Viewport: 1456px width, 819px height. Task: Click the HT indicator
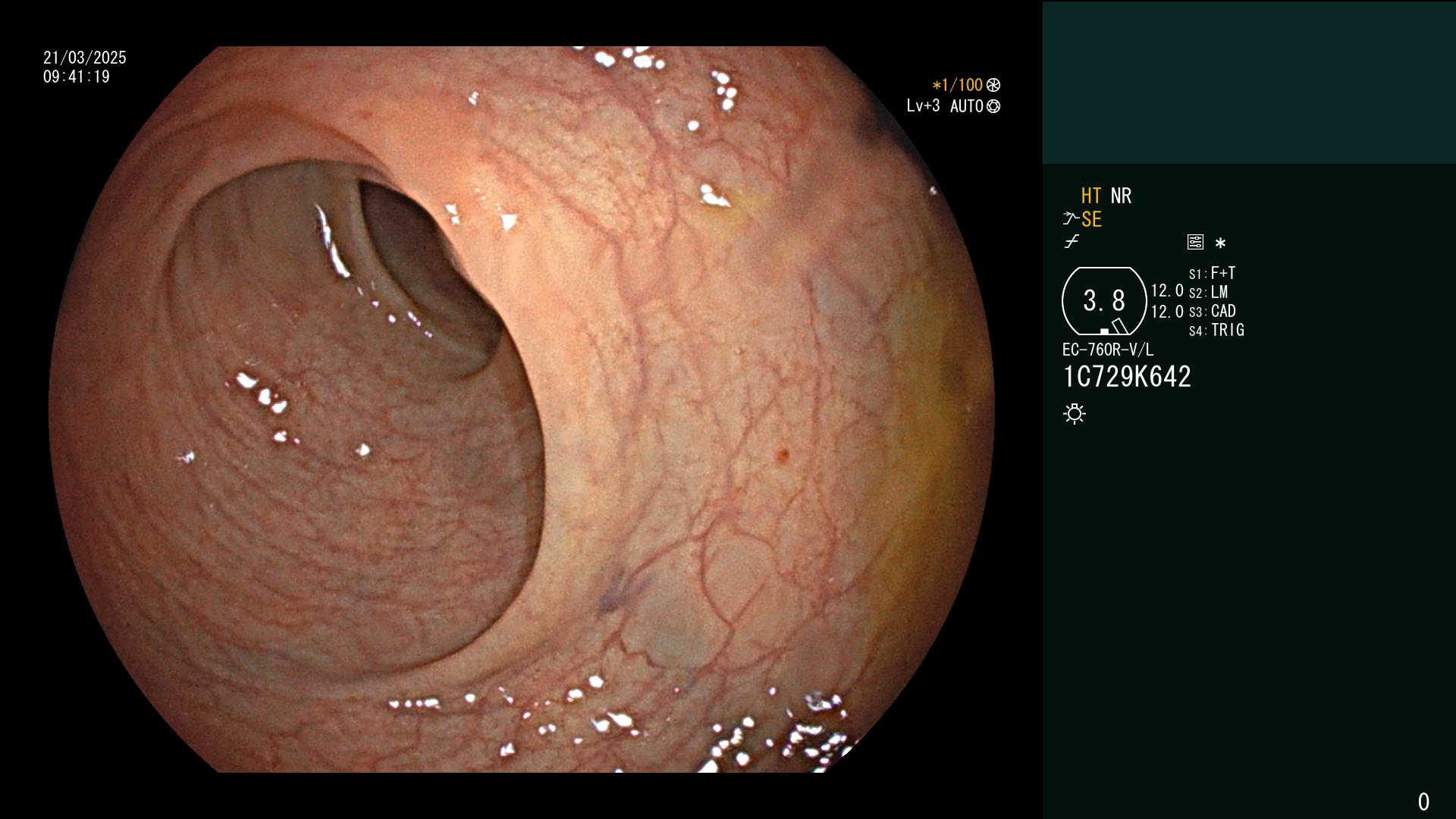[1091, 196]
